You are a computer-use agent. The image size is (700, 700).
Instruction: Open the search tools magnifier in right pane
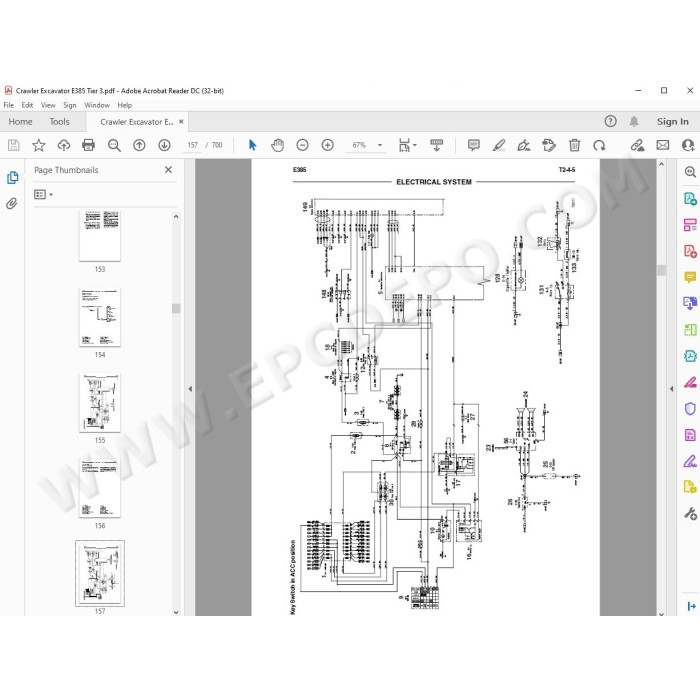point(690,172)
